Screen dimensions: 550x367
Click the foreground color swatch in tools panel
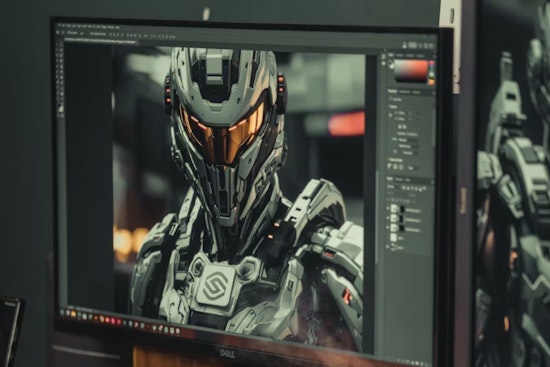coord(59,105)
